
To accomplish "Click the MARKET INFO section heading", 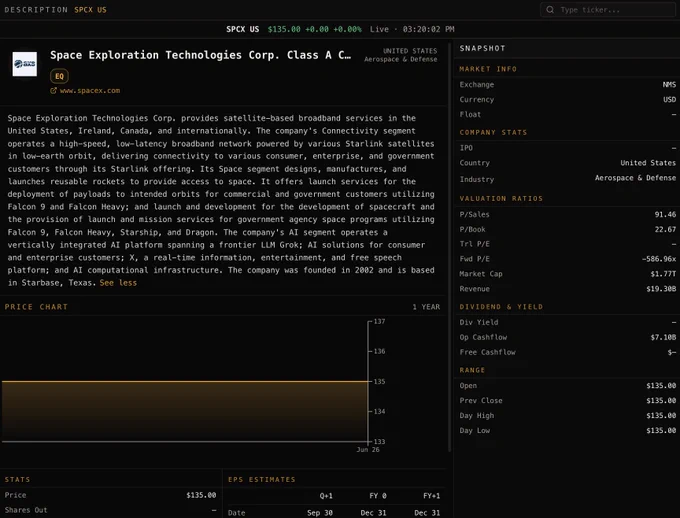I will click(x=488, y=69).
